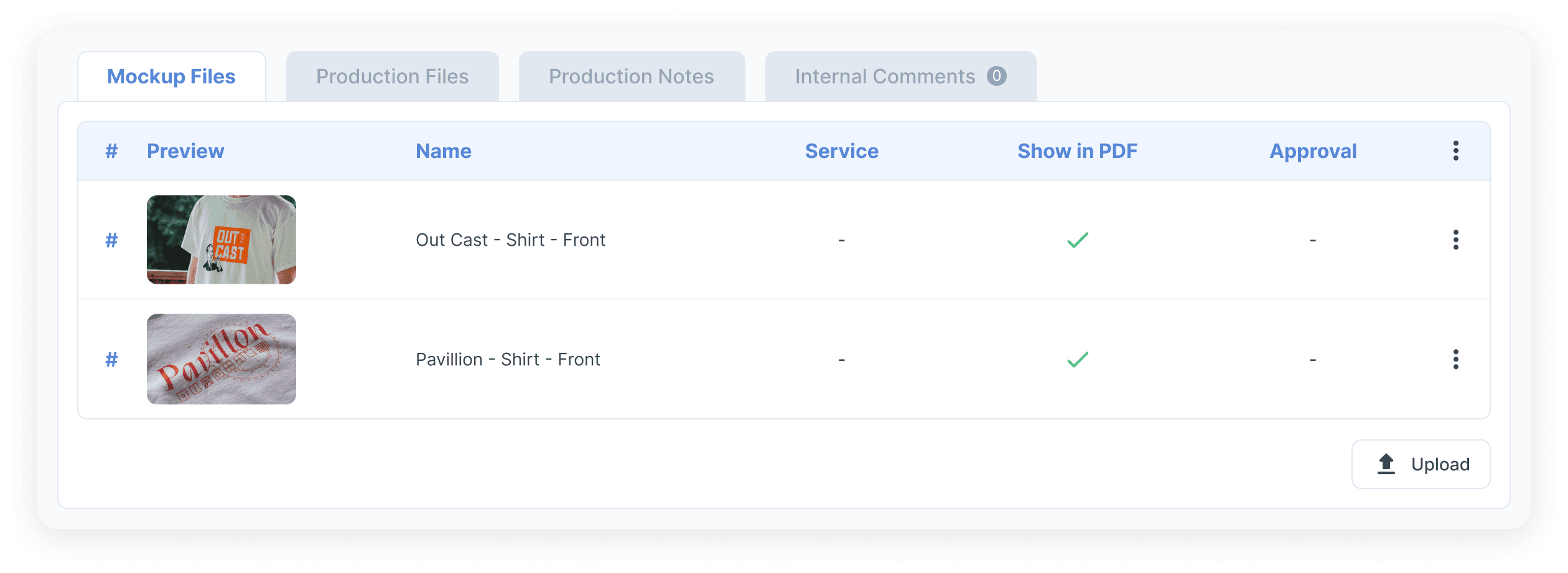Open Pavillion row three-dot menu
Screen dimensions: 1568x573
[x=1455, y=359]
